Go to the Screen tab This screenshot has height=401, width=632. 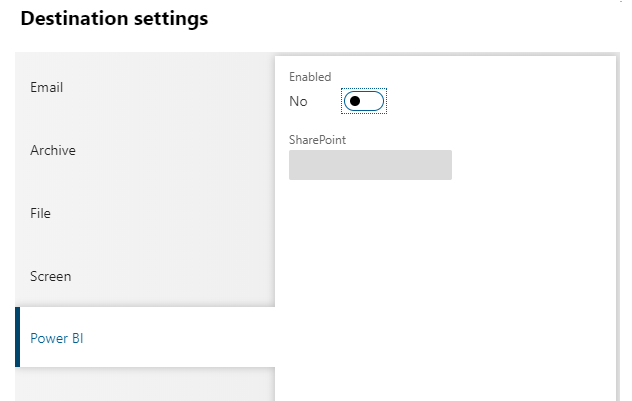coord(145,276)
